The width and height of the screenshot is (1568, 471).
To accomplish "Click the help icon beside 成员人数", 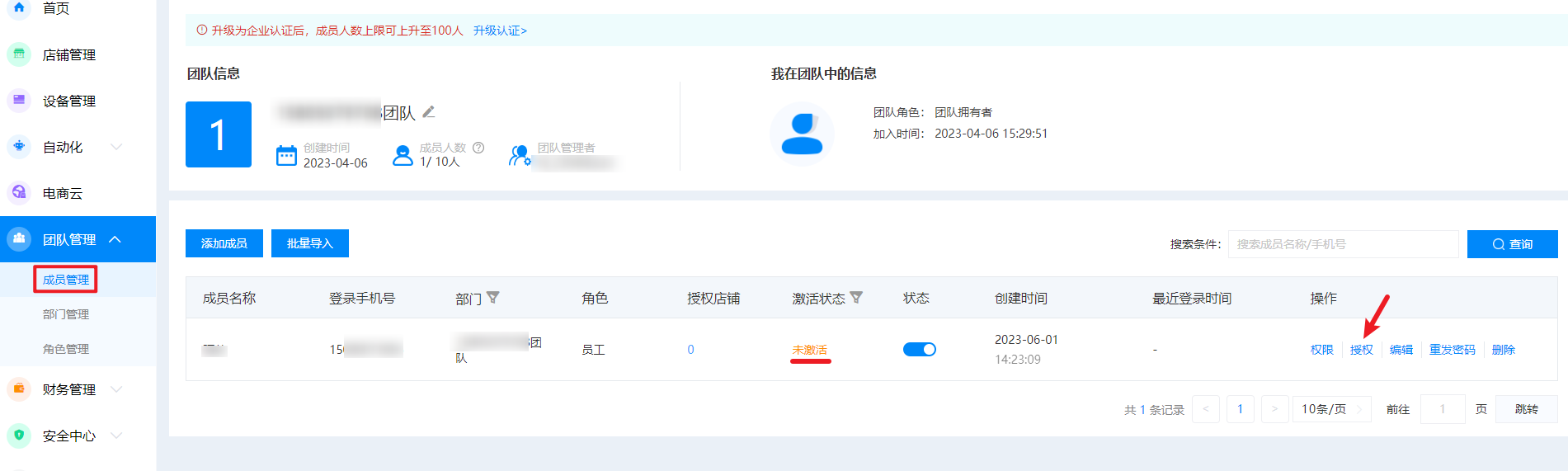I will click(478, 148).
